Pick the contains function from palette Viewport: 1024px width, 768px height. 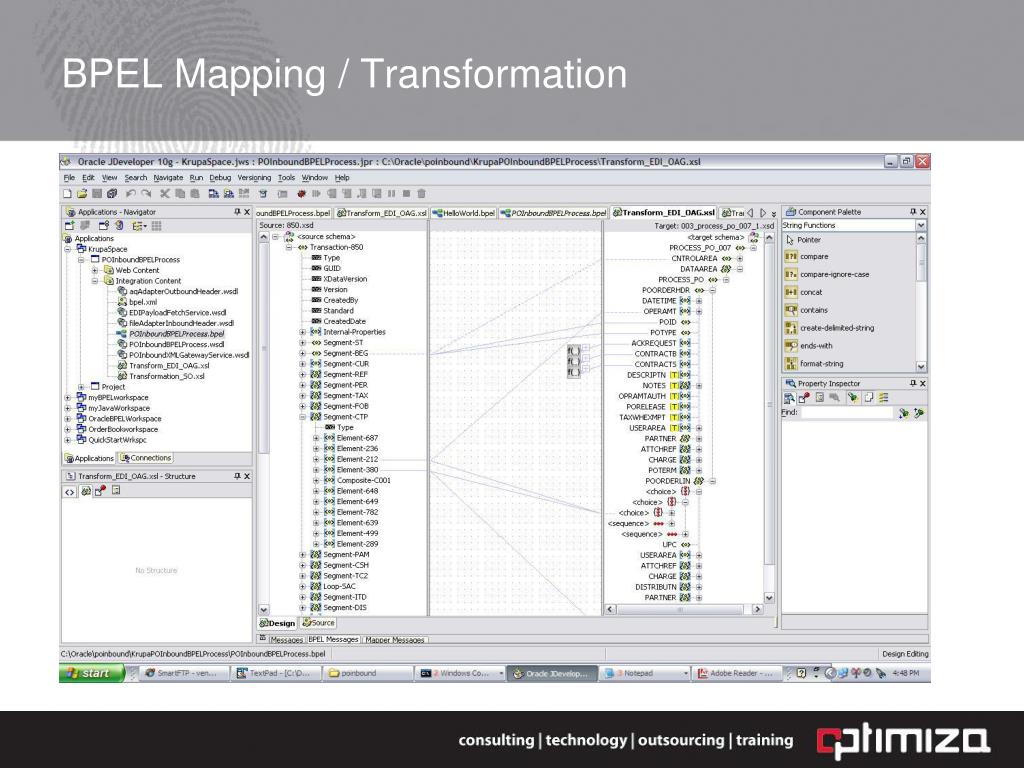(x=807, y=310)
